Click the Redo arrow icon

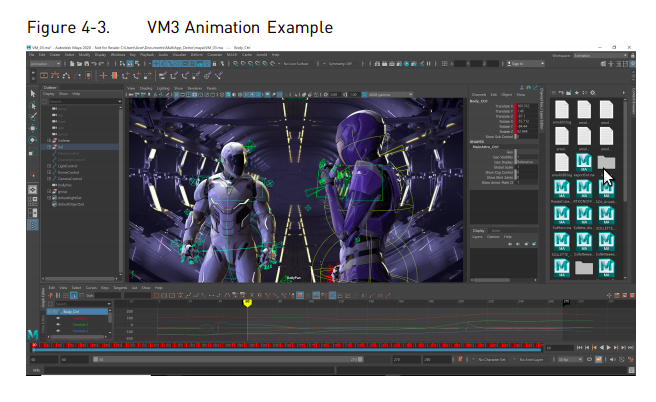click(101, 64)
